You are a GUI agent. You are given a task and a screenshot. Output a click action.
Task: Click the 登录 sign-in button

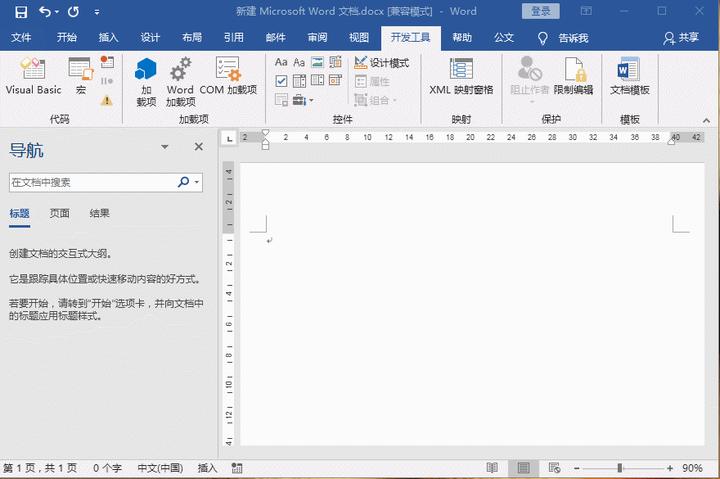(x=540, y=11)
